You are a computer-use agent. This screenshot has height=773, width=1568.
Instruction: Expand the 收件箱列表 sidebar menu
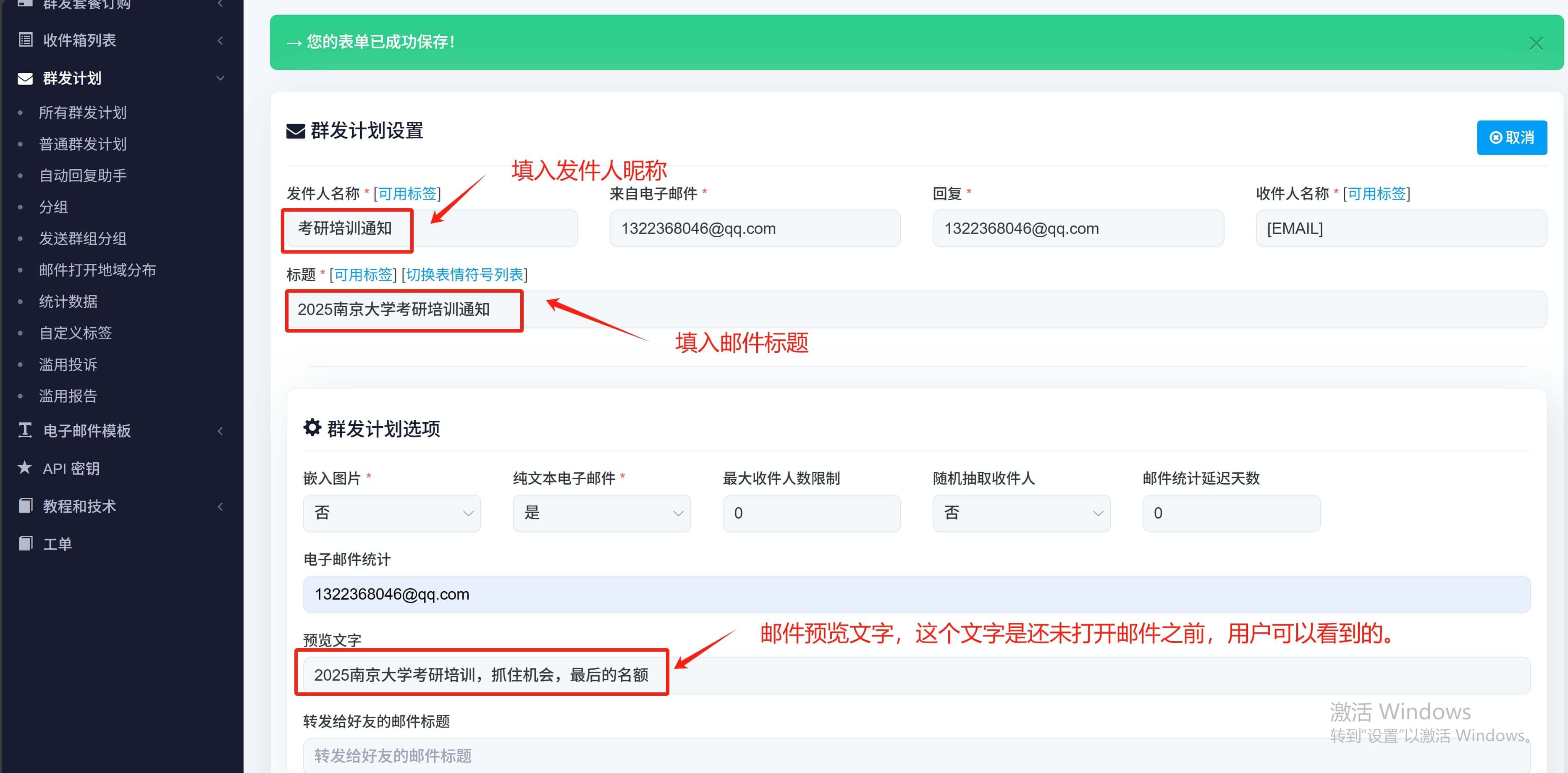220,40
